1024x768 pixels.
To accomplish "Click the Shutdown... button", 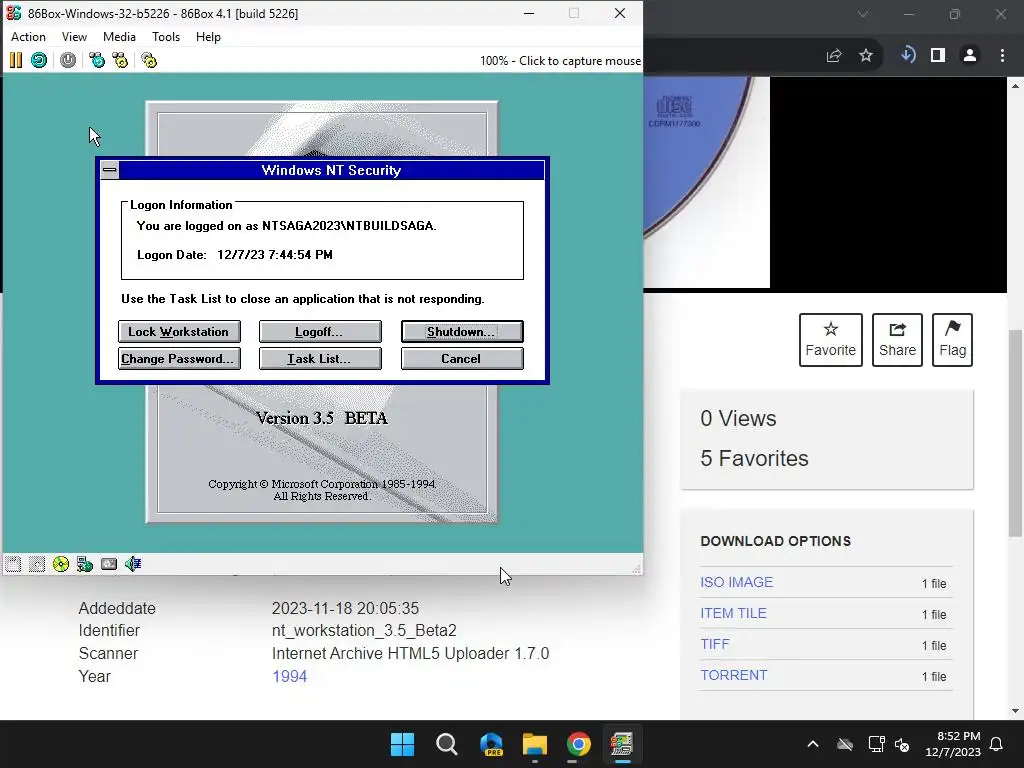I will 462,332.
